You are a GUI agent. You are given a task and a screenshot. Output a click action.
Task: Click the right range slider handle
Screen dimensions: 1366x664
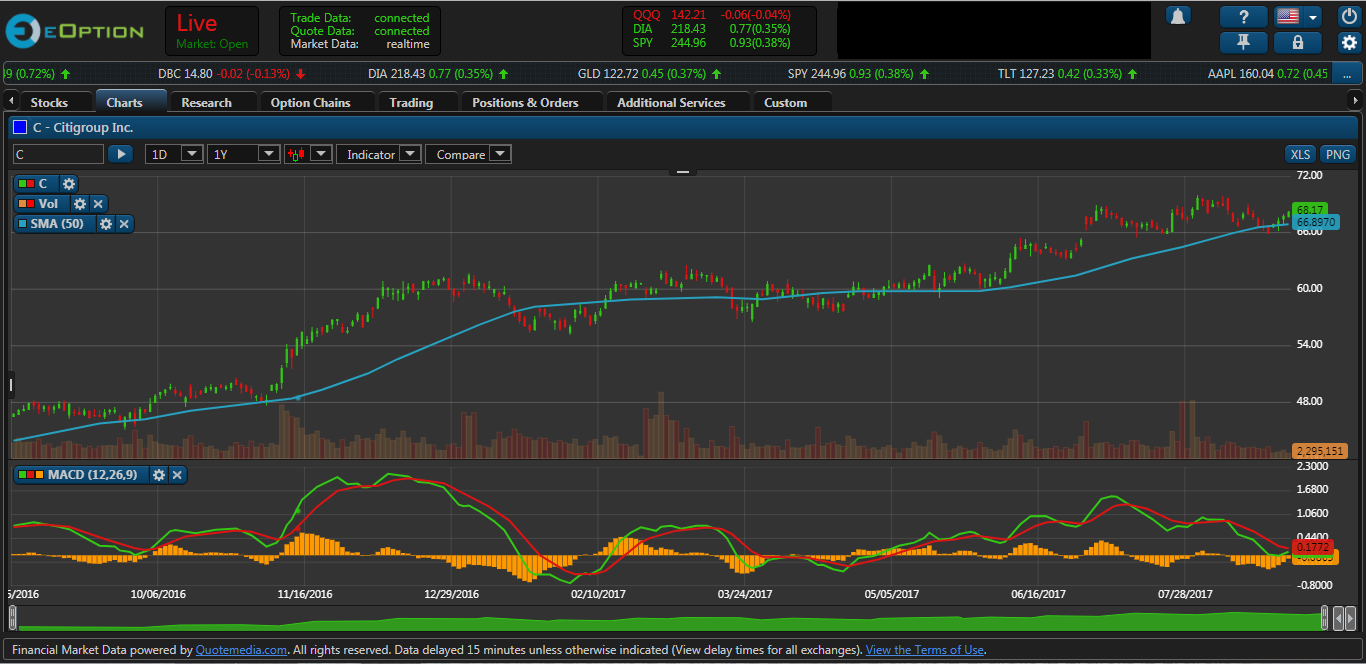[1325, 616]
